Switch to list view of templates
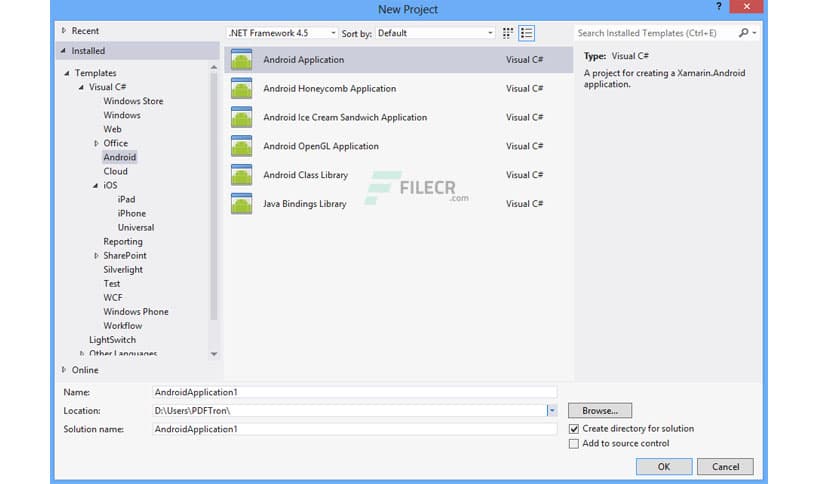Viewport: 836px width, 484px height. click(526, 33)
